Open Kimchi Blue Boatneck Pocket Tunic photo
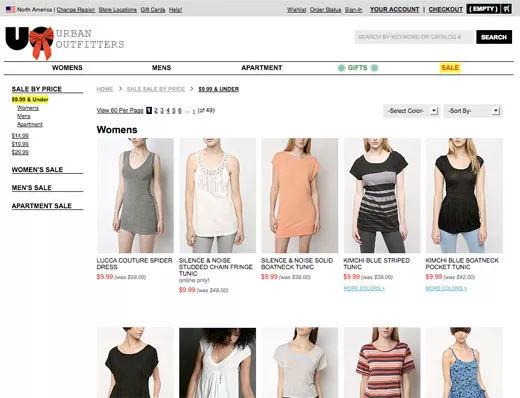The width and height of the screenshot is (520, 398). click(x=464, y=196)
